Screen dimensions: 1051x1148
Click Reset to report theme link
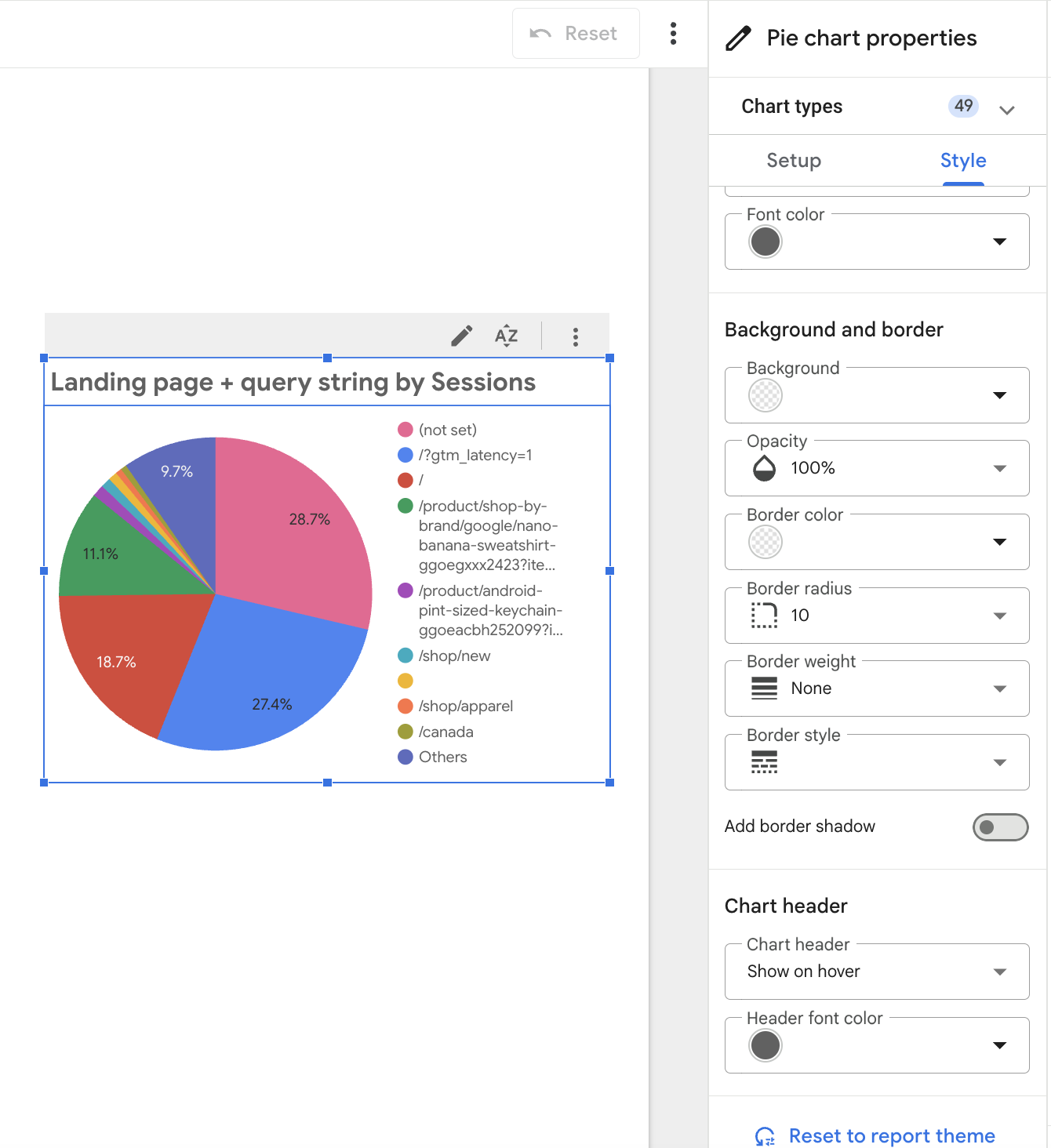892,1136
